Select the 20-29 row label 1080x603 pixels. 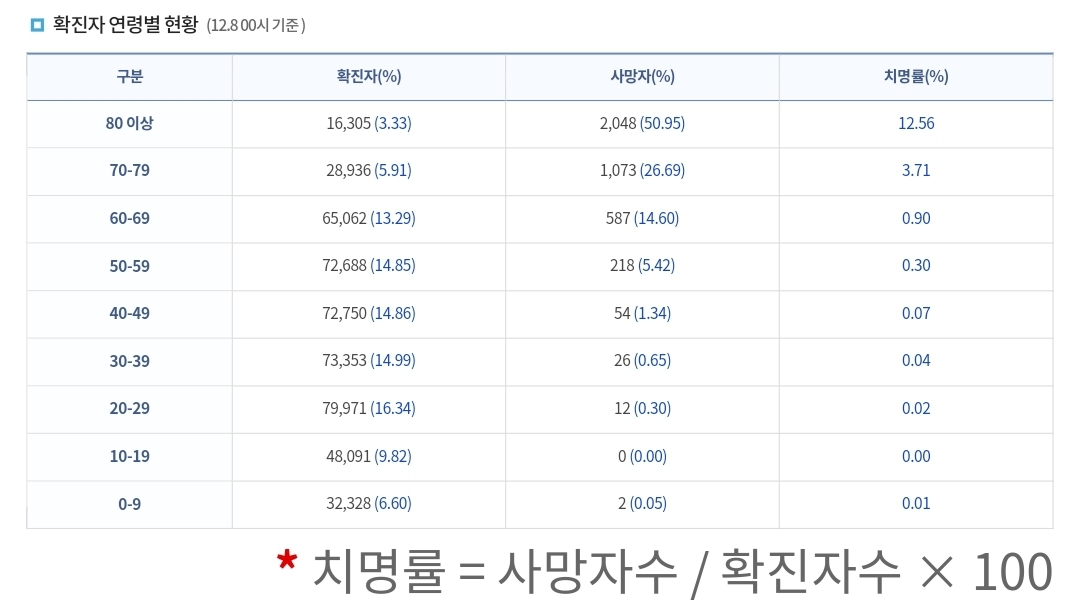[129, 409]
